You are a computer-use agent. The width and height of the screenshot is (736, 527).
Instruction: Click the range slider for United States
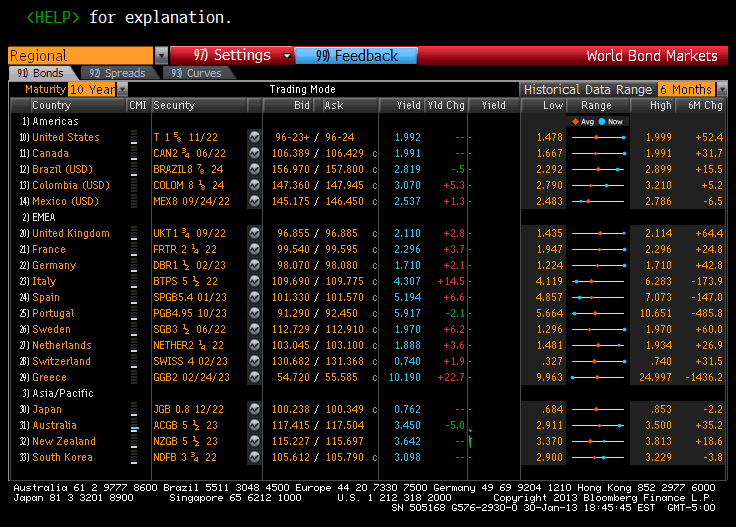[598, 137]
